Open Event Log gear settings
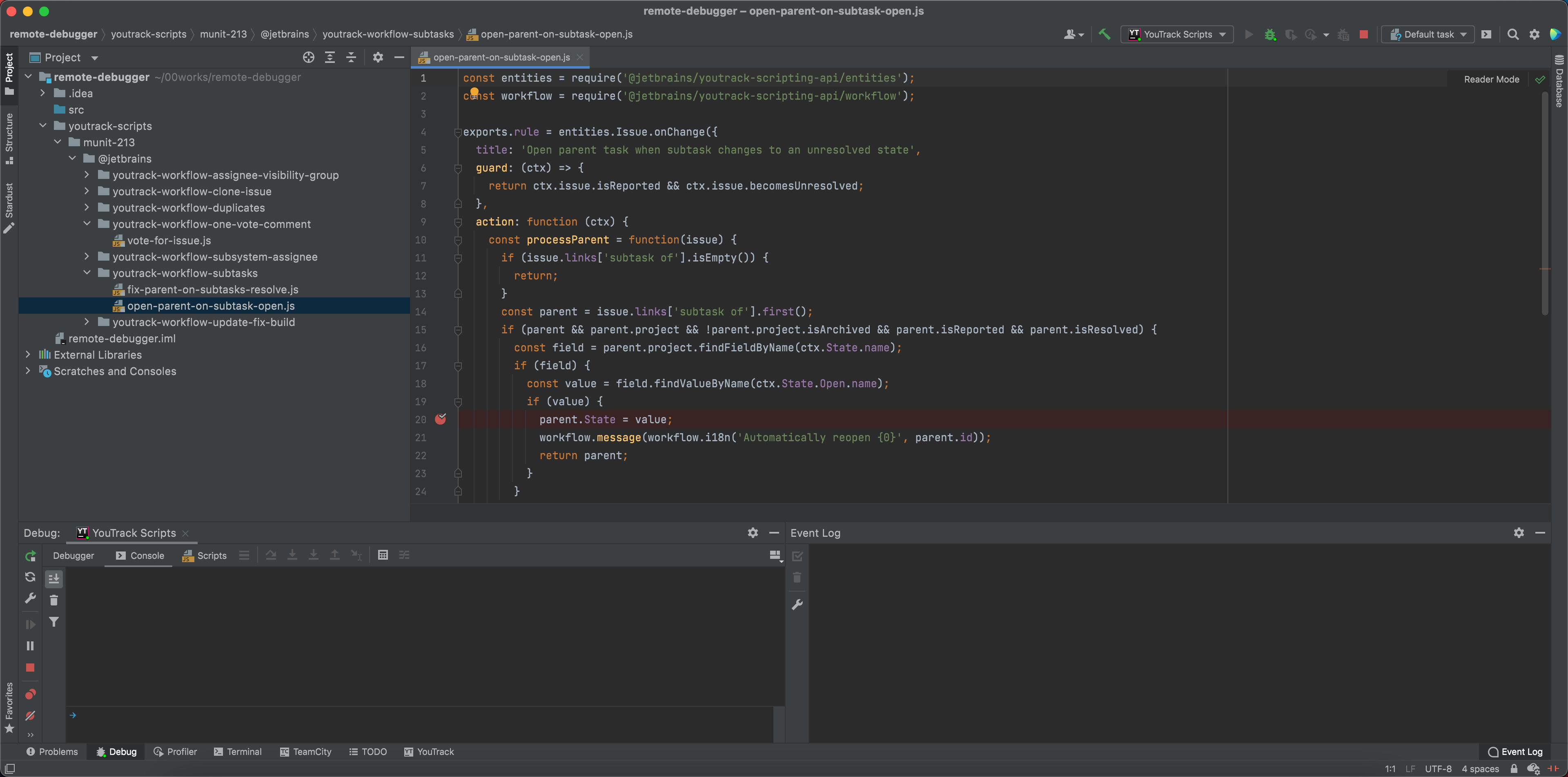The width and height of the screenshot is (1568, 777). click(x=1519, y=533)
